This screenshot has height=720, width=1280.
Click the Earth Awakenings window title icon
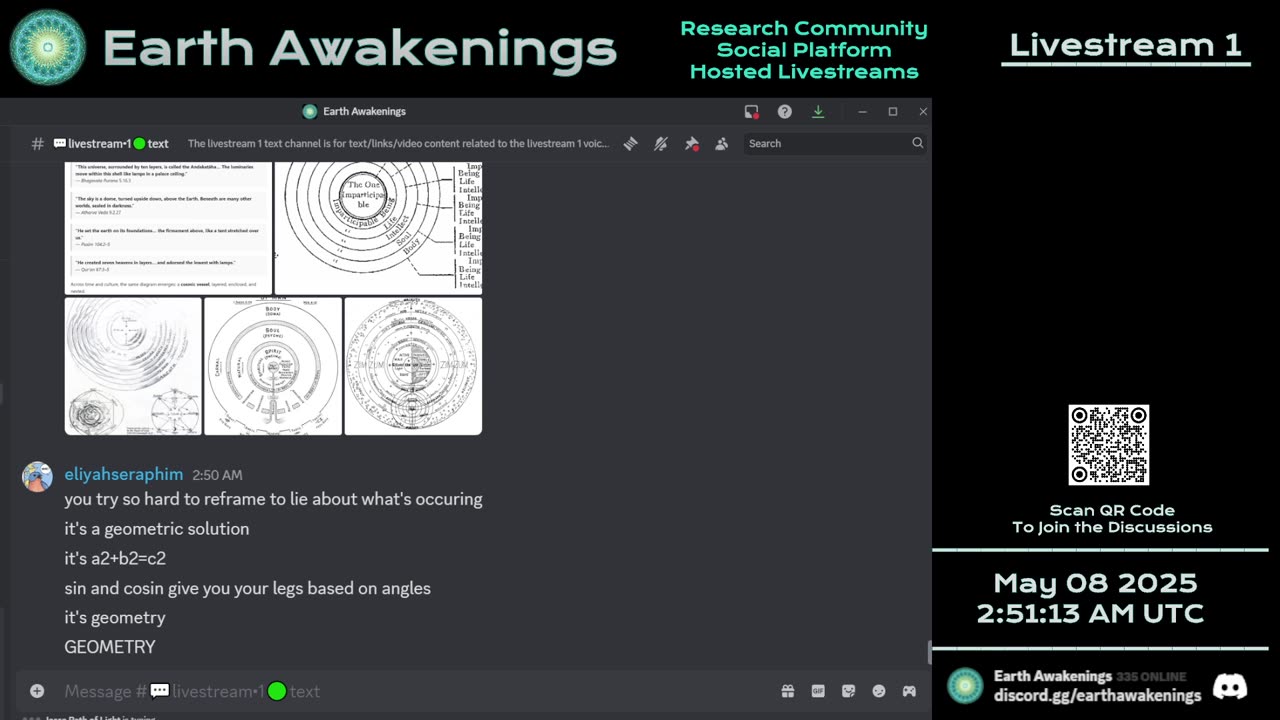(x=310, y=111)
